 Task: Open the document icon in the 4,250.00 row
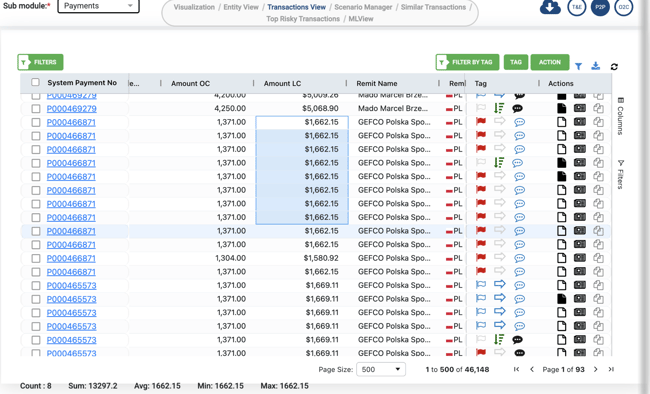point(561,108)
